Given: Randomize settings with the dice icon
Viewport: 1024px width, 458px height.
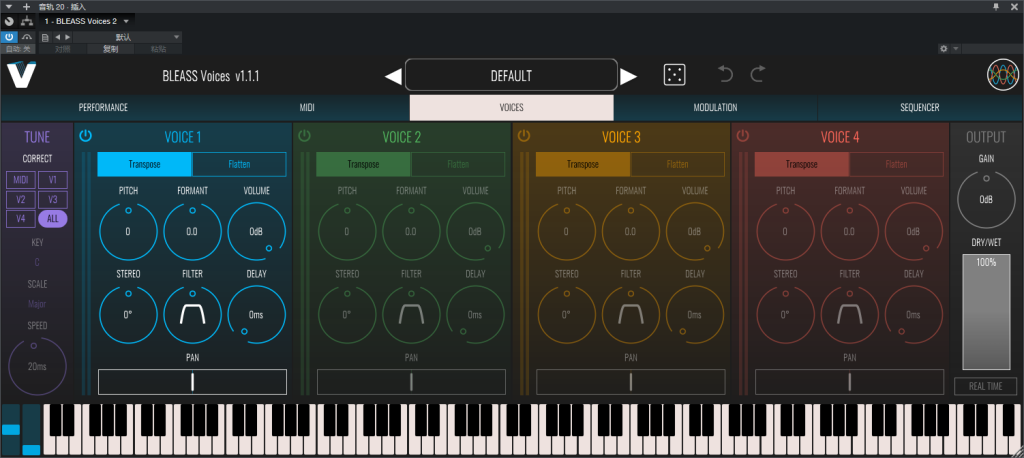Looking at the screenshot, I should [x=674, y=74].
